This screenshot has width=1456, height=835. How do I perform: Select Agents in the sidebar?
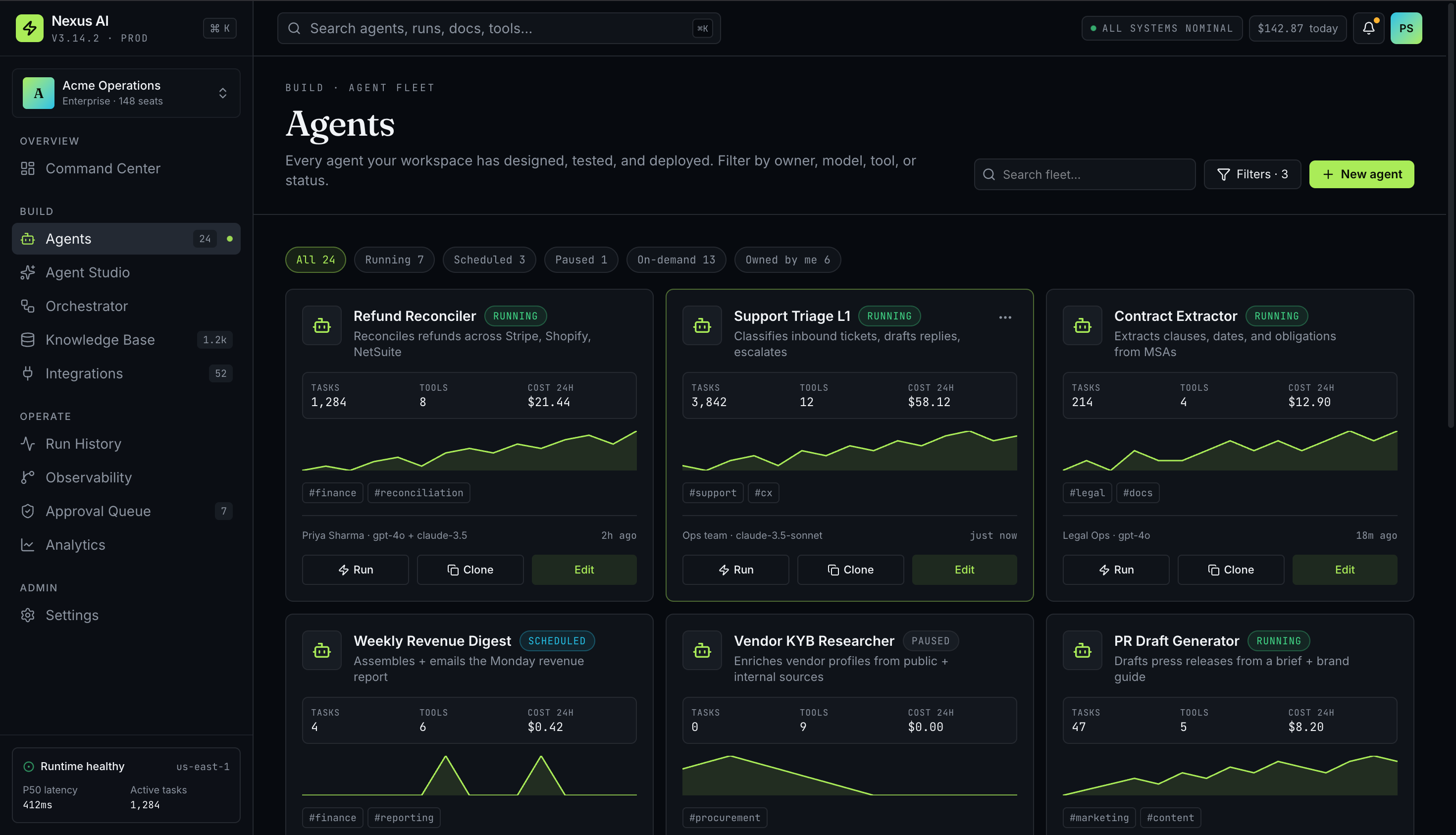click(x=126, y=239)
